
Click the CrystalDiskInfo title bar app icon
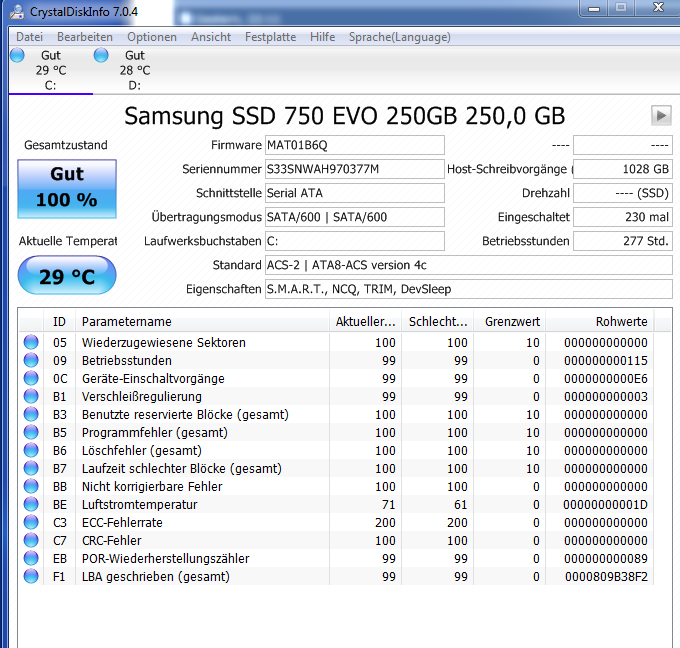tap(17, 11)
